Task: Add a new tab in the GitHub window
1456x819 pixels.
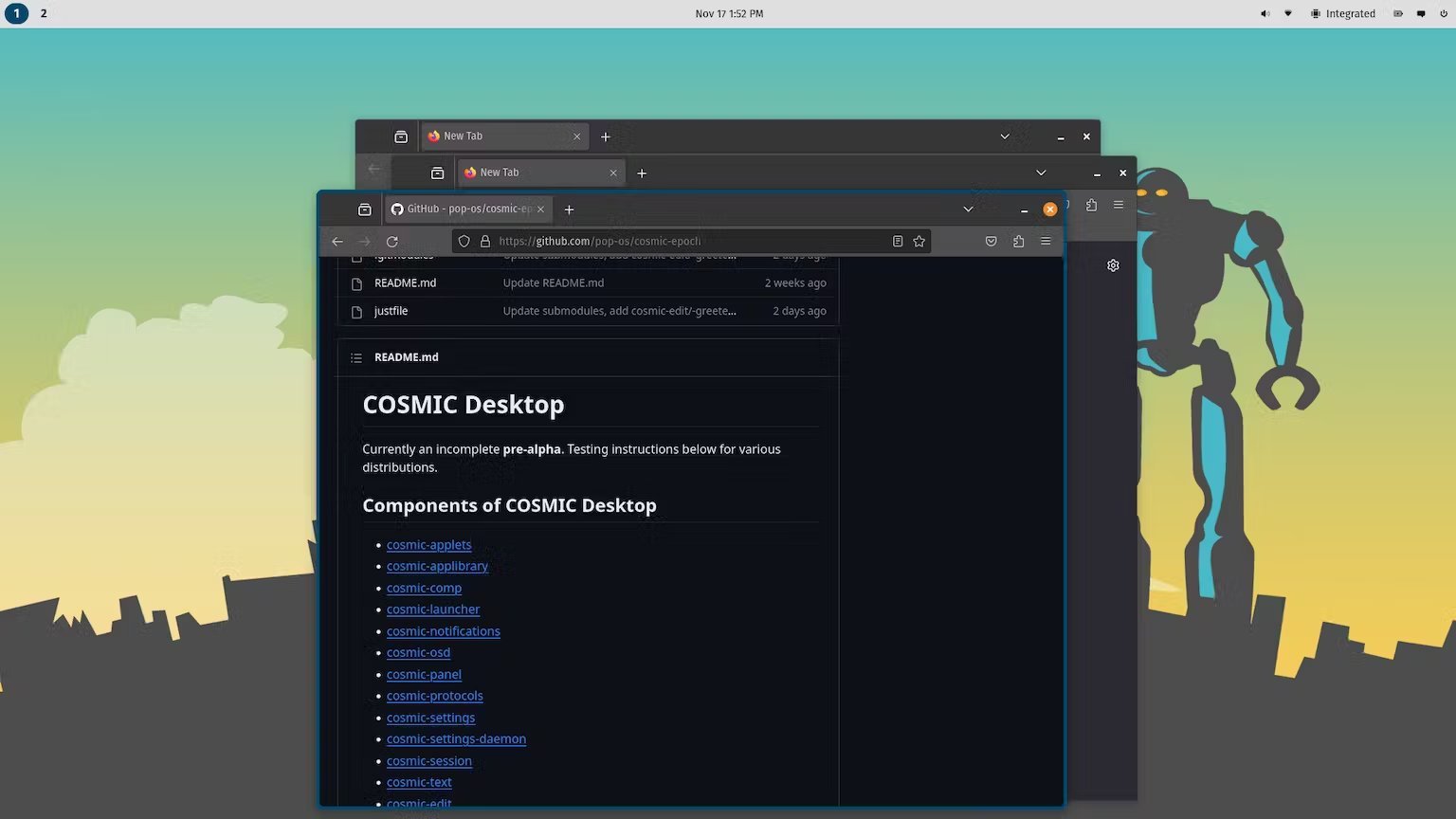Action: [x=569, y=209]
